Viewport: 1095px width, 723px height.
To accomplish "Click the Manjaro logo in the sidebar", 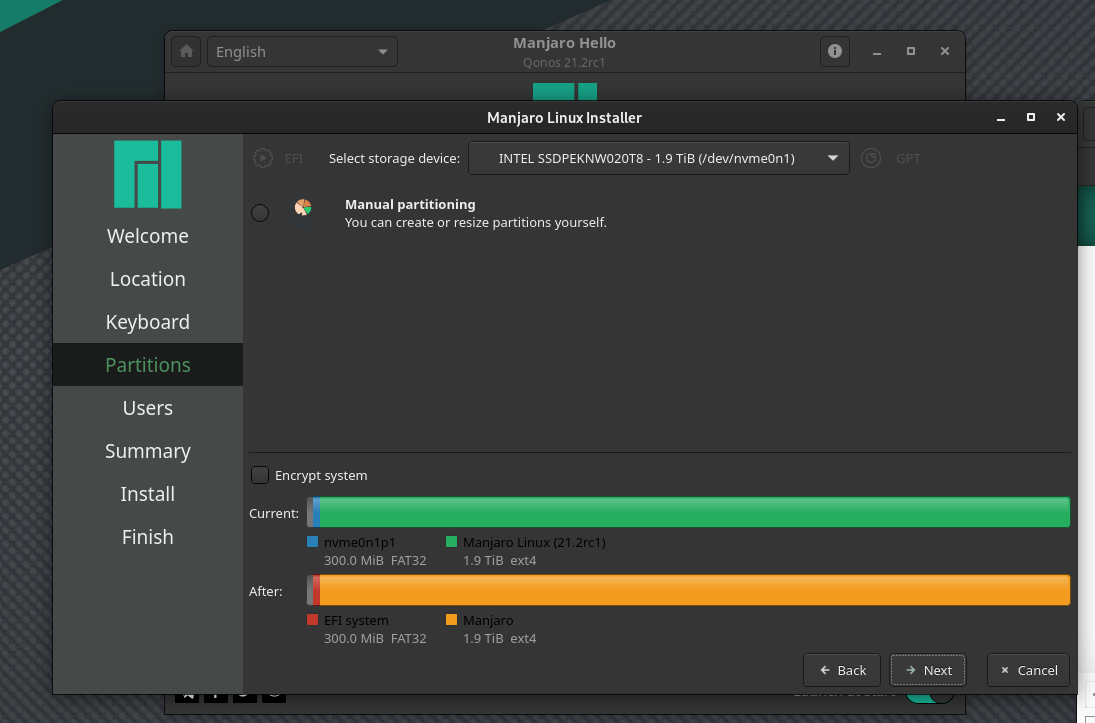I will [x=147, y=175].
